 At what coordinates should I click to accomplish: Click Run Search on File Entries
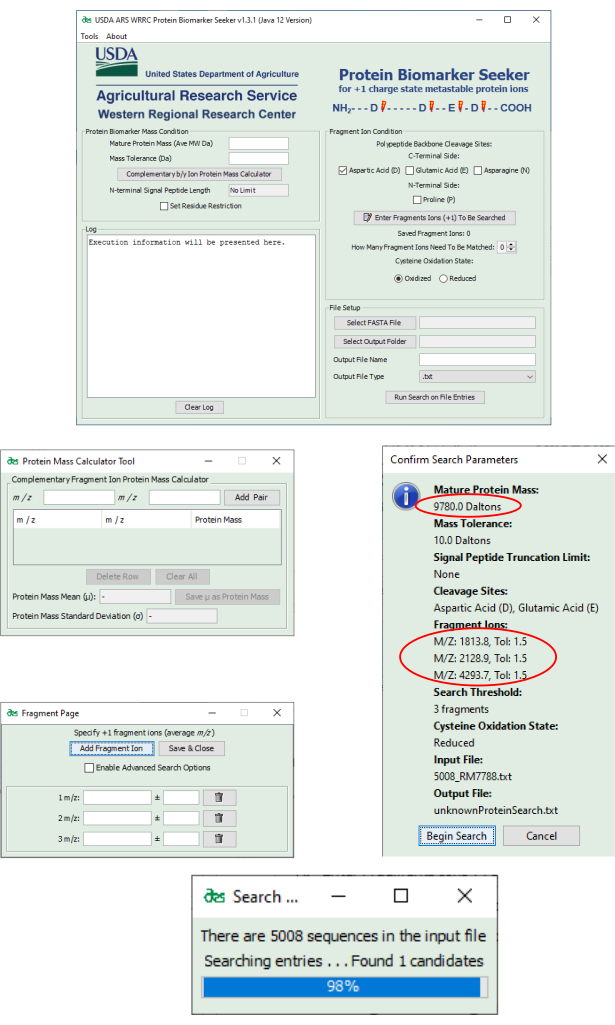(x=435, y=397)
